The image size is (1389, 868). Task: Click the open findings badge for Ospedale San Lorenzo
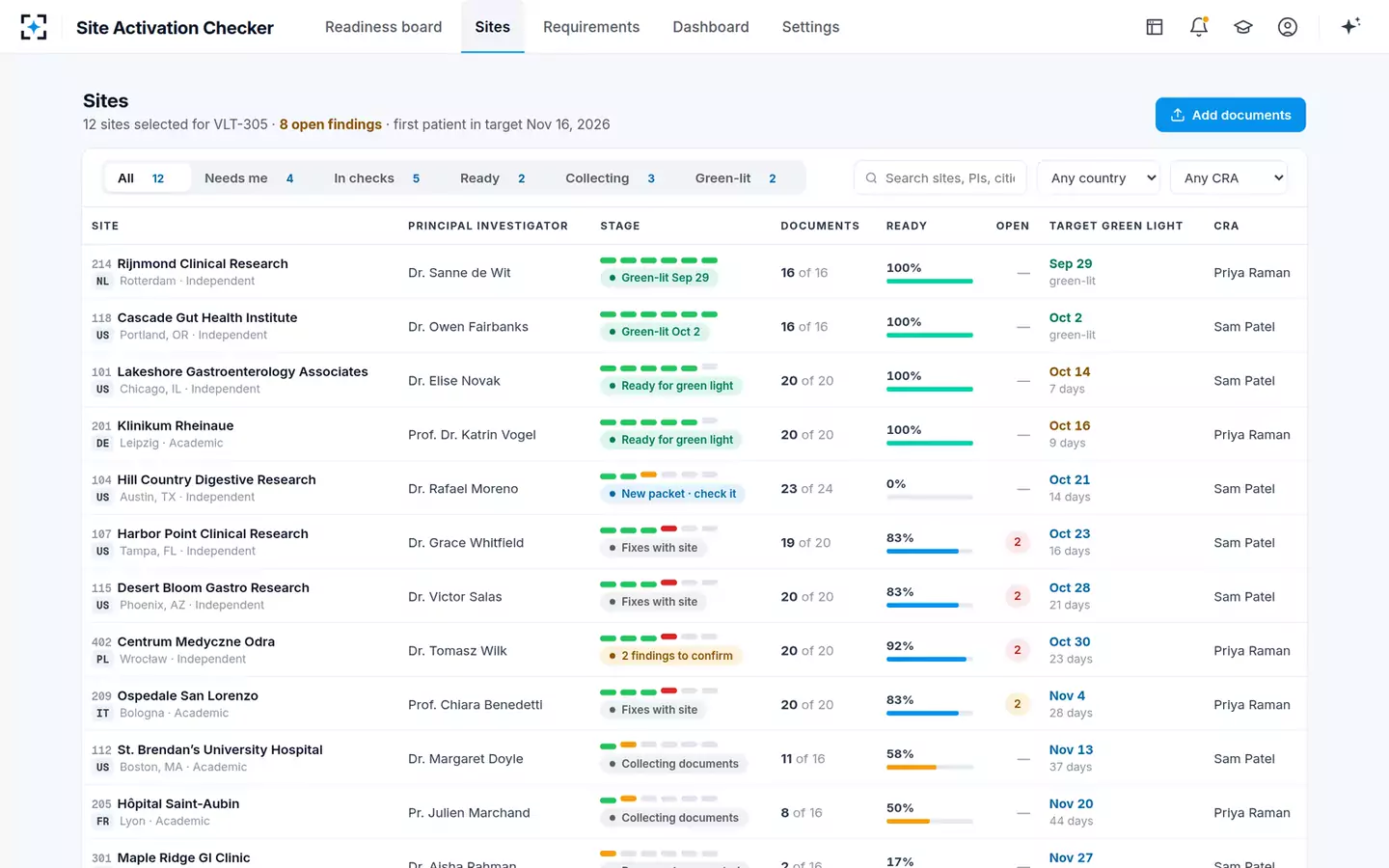1017,705
